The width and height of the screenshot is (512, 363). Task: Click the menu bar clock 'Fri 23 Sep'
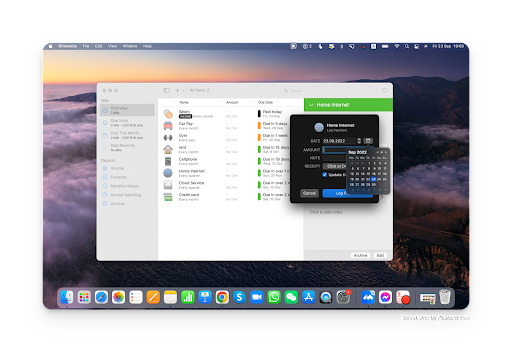(x=448, y=46)
